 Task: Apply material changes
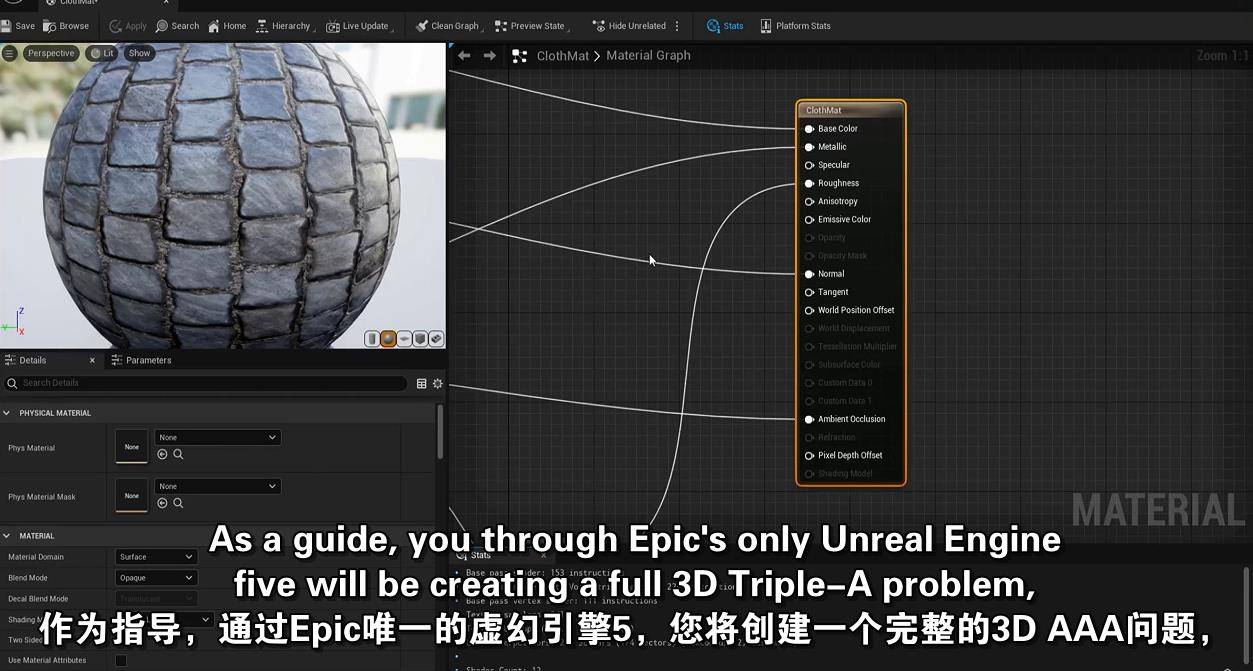[128, 26]
